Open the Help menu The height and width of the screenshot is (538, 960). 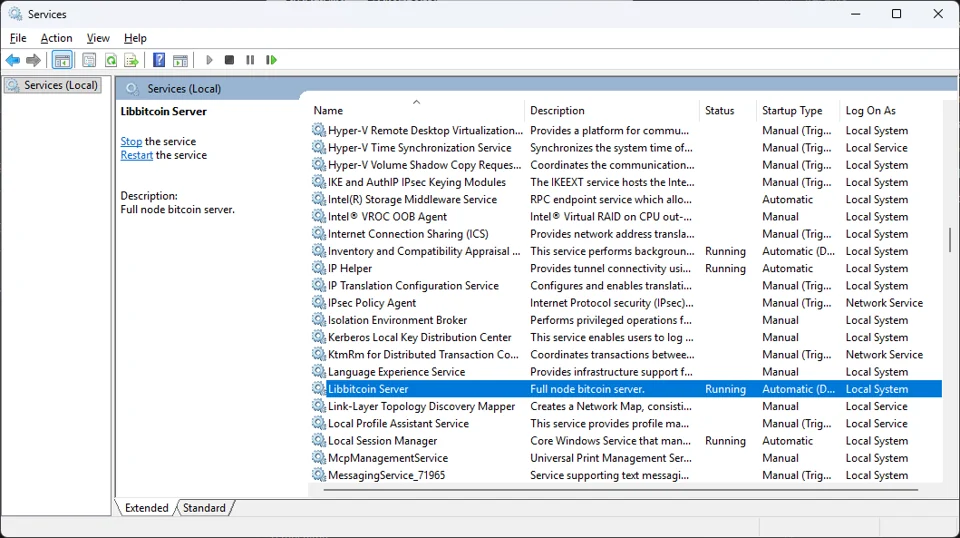tap(135, 38)
